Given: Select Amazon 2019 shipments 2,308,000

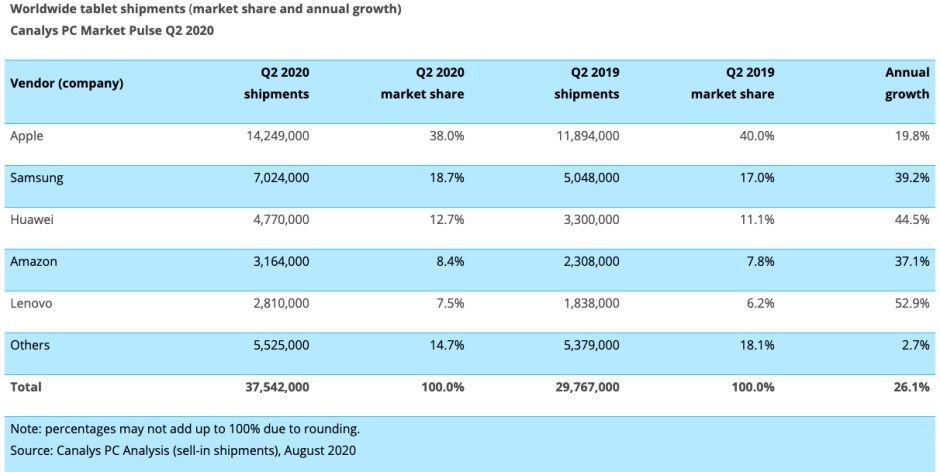Looking at the screenshot, I should pyautogui.click(x=590, y=261).
